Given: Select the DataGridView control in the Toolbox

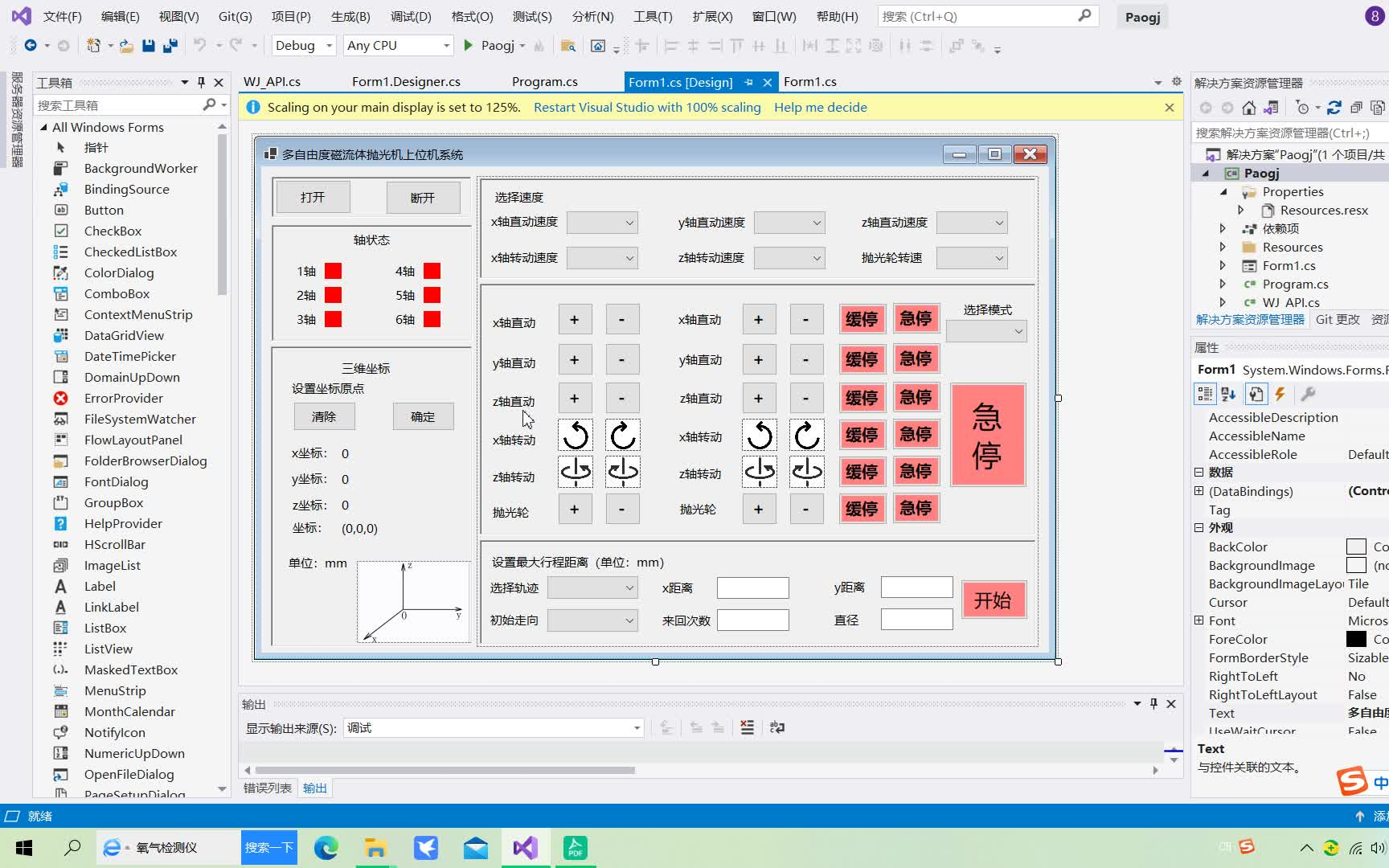Looking at the screenshot, I should [x=124, y=335].
